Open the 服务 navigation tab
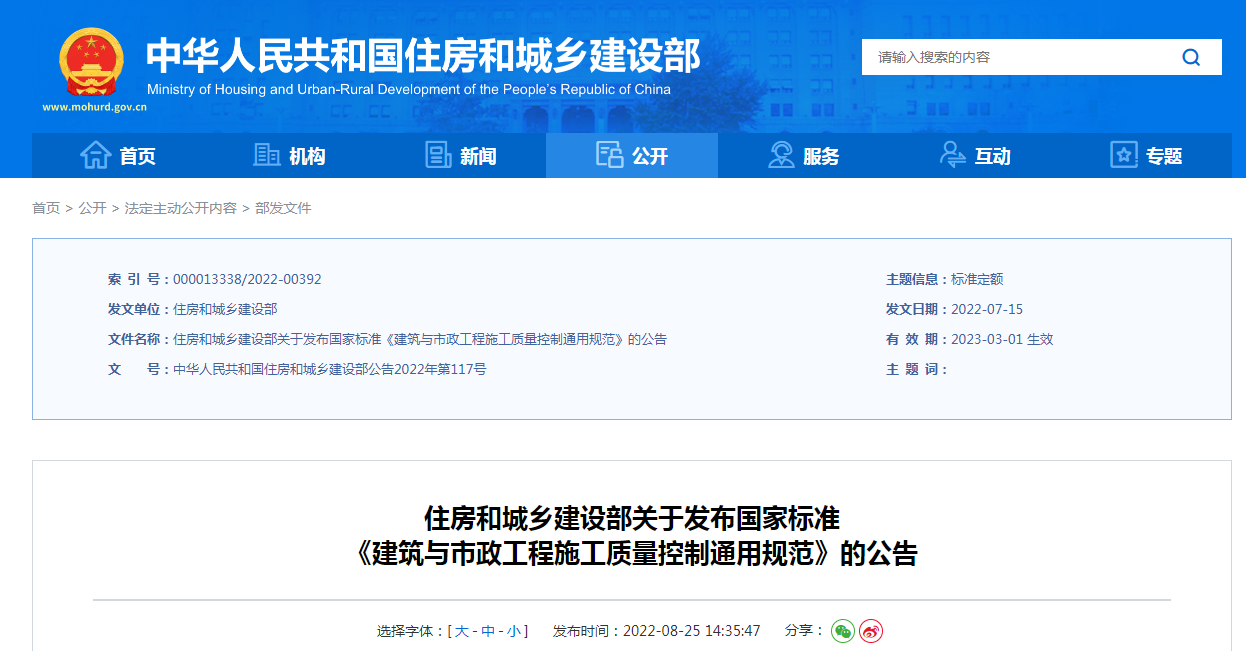 click(x=803, y=156)
